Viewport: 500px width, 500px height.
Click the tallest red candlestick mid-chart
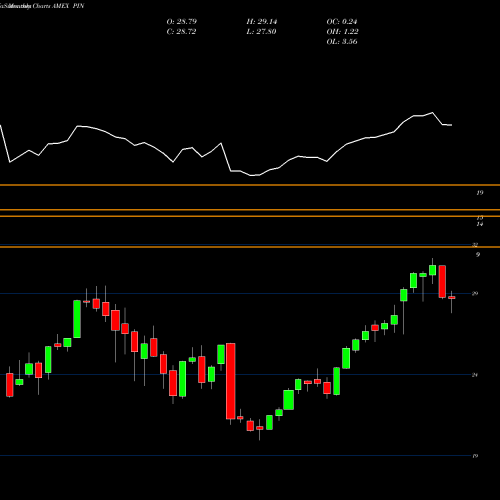231,381
